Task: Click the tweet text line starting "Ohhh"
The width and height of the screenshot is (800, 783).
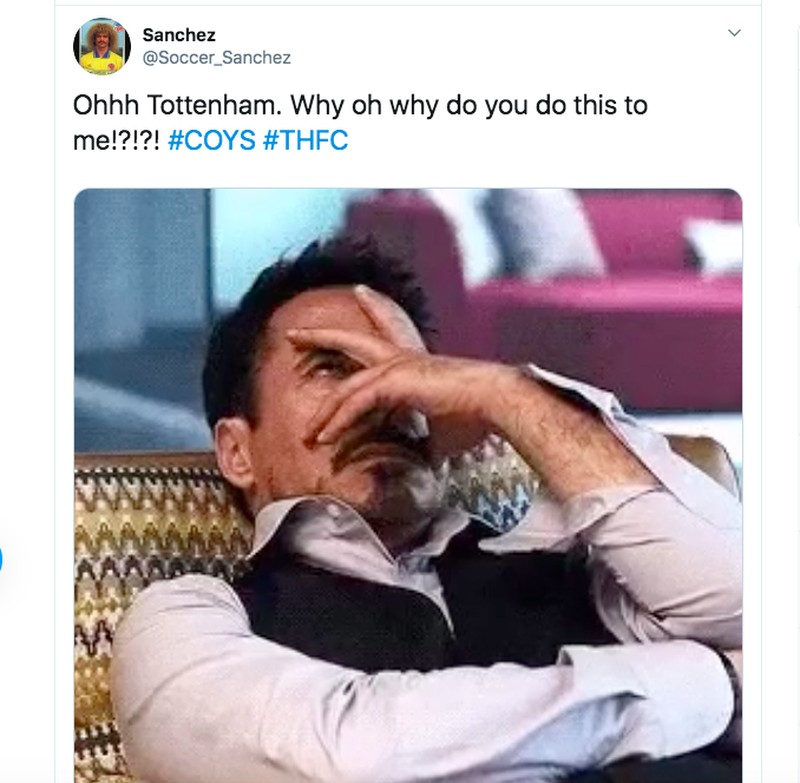Action: (x=360, y=105)
